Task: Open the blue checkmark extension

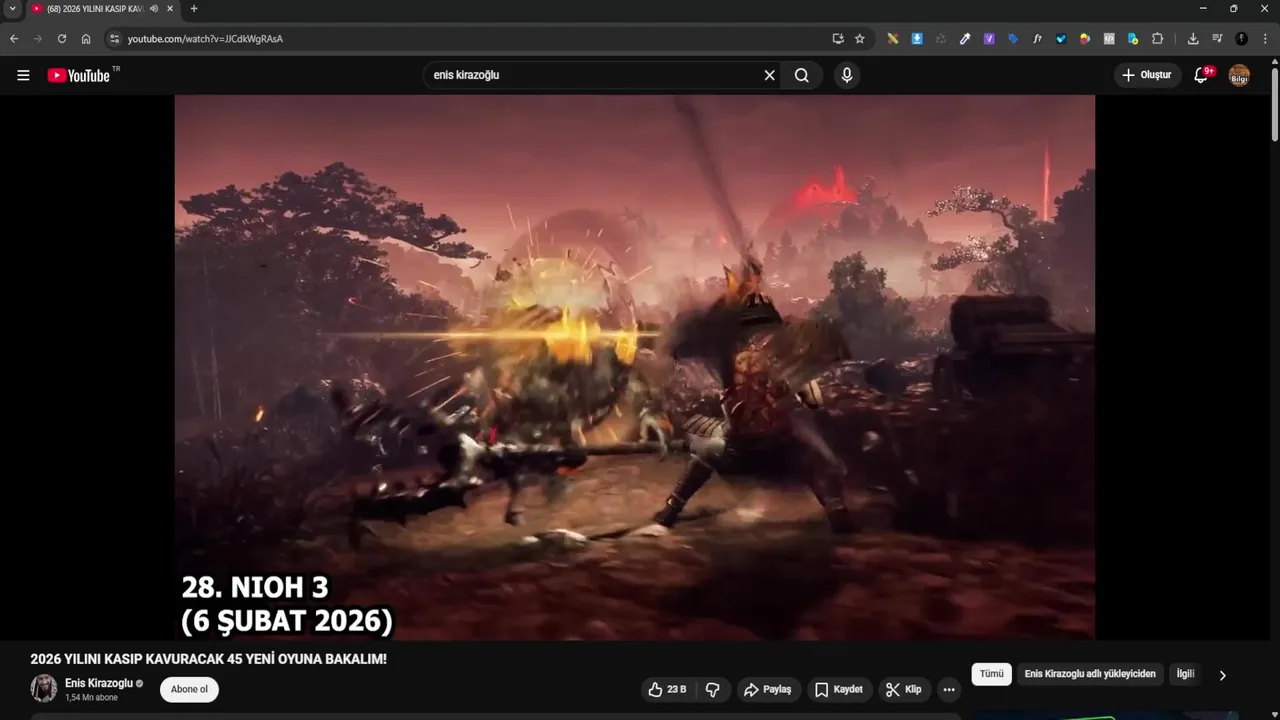Action: [x=1061, y=39]
